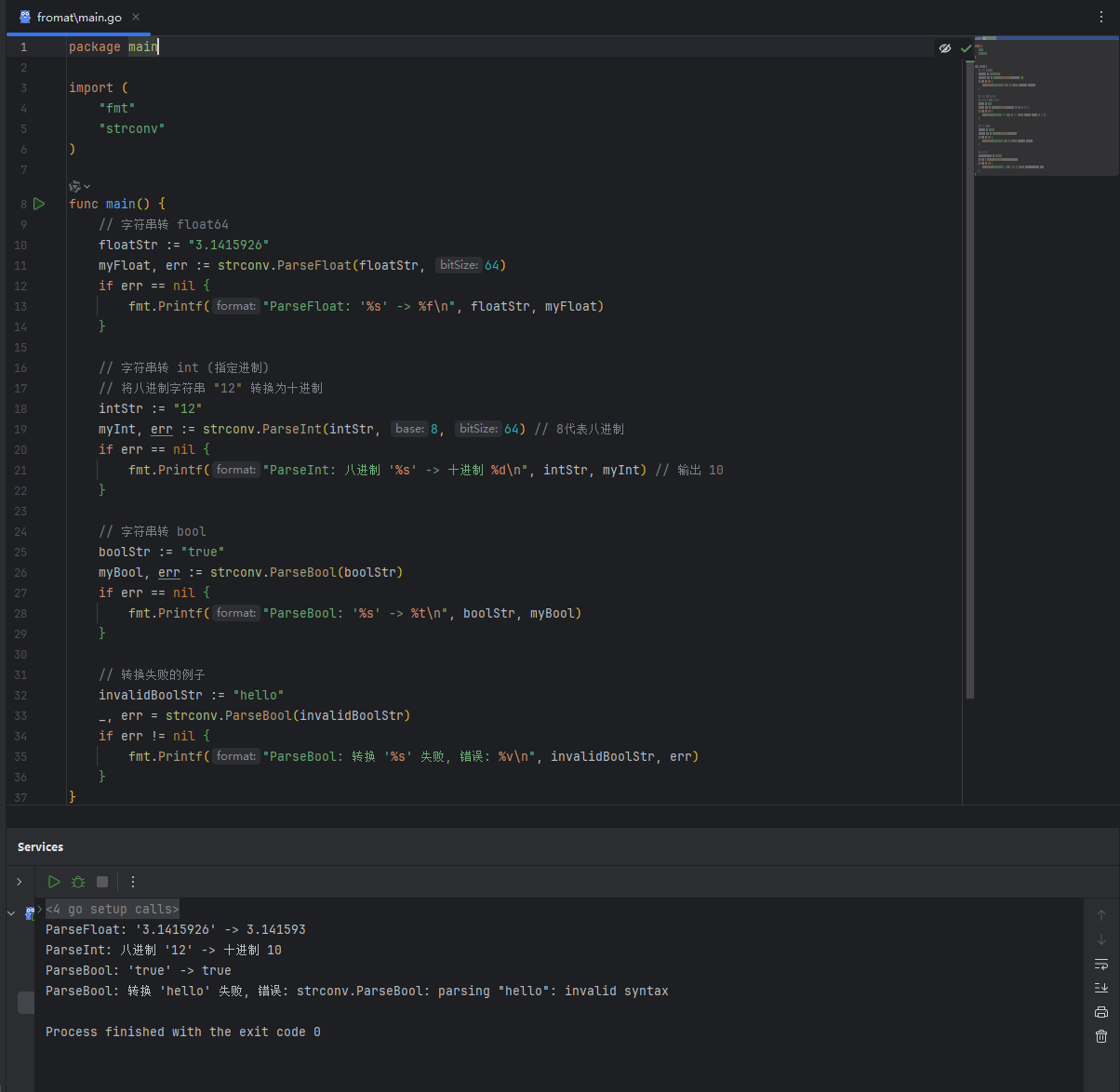Click the '8代表八进制' comment on line 19
Viewport: 1120px width, 1092px height.
(580, 429)
